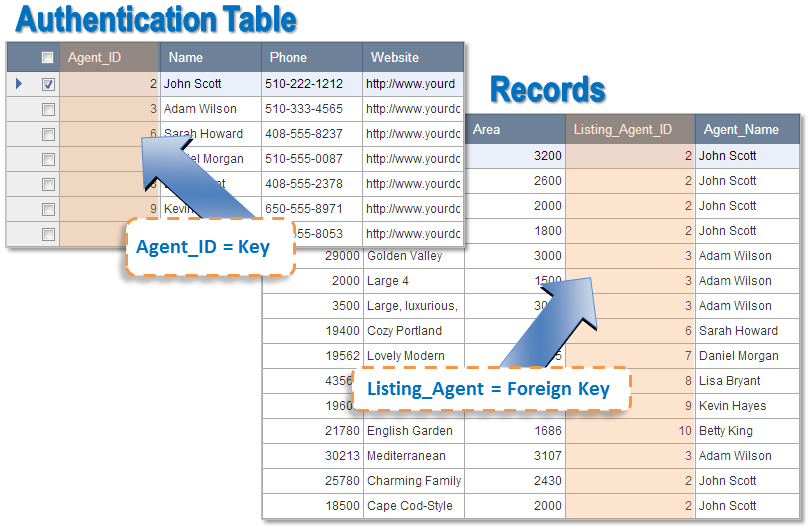Select the Large 4 description cell
Screen dimensions: 809x530
414,281
